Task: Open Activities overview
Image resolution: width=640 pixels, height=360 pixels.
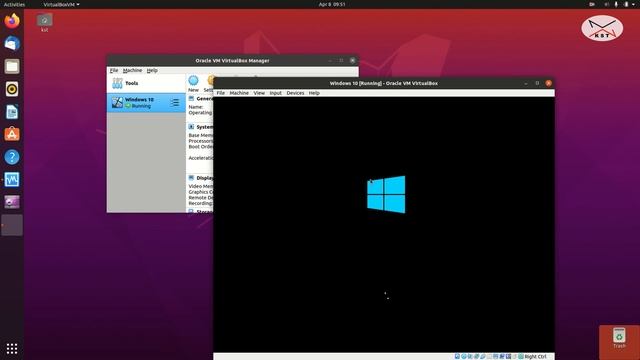Action: [x=14, y=4]
